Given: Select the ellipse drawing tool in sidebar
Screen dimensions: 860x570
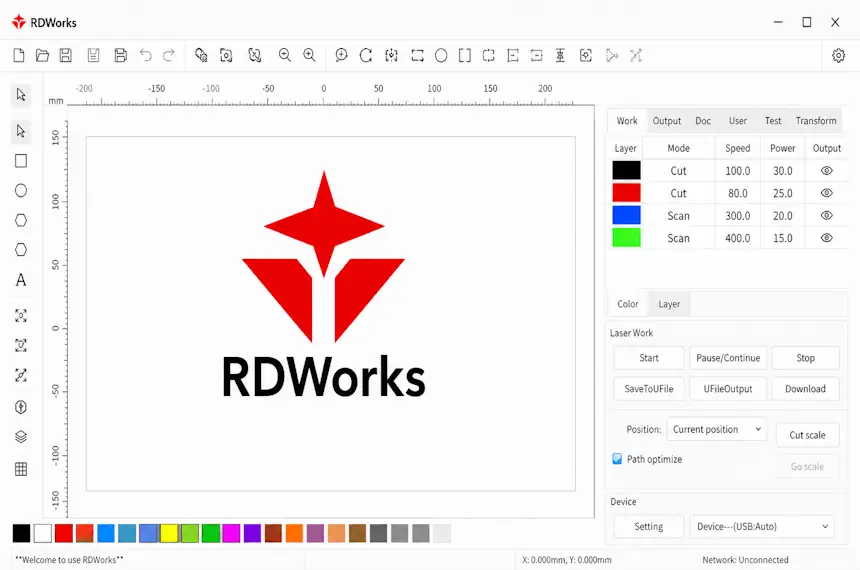Looking at the screenshot, I should (21, 190).
